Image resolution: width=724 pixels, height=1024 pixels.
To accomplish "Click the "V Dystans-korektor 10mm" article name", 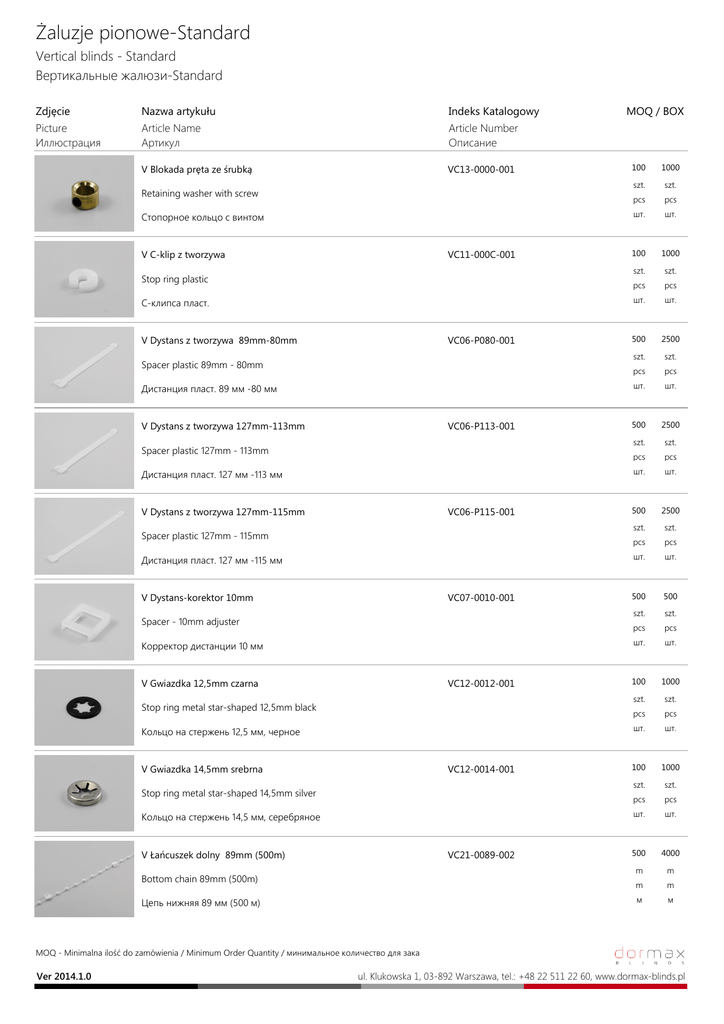I will [x=197, y=598].
